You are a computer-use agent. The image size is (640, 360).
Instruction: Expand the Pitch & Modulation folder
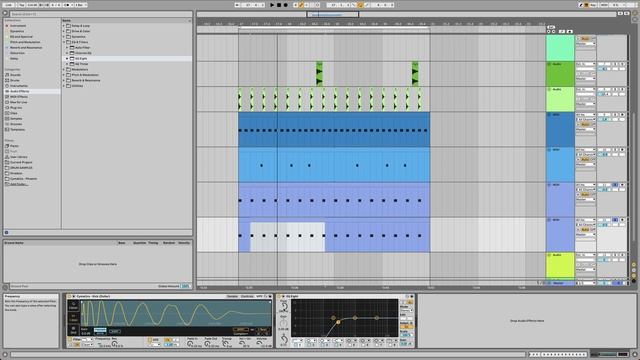click(64, 75)
